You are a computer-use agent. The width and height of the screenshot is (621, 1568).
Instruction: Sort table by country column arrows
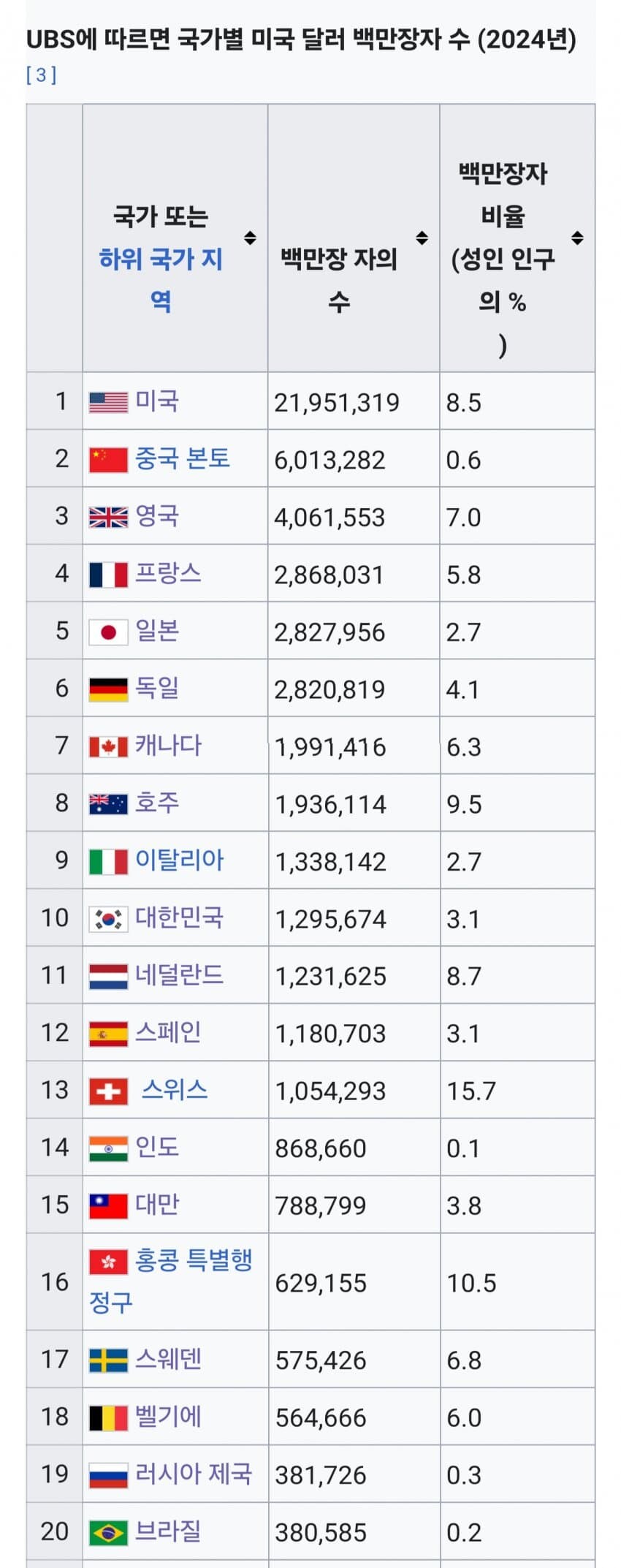pyautogui.click(x=250, y=238)
